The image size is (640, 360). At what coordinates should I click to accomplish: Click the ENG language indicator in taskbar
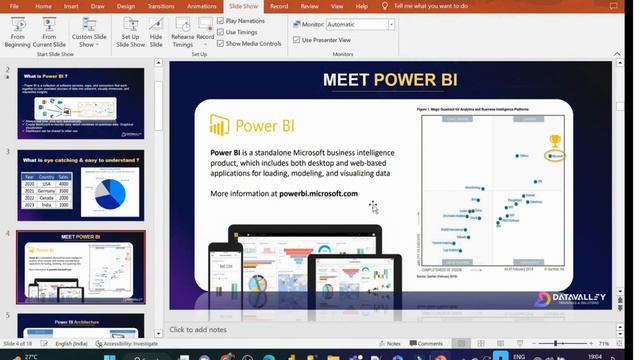pyautogui.click(x=519, y=357)
